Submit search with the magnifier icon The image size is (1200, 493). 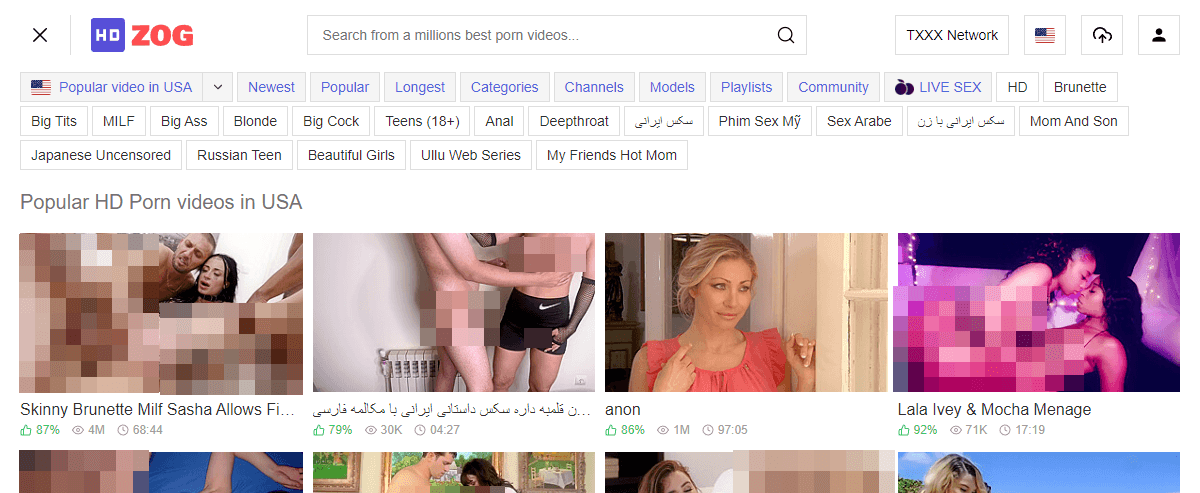click(x=786, y=35)
